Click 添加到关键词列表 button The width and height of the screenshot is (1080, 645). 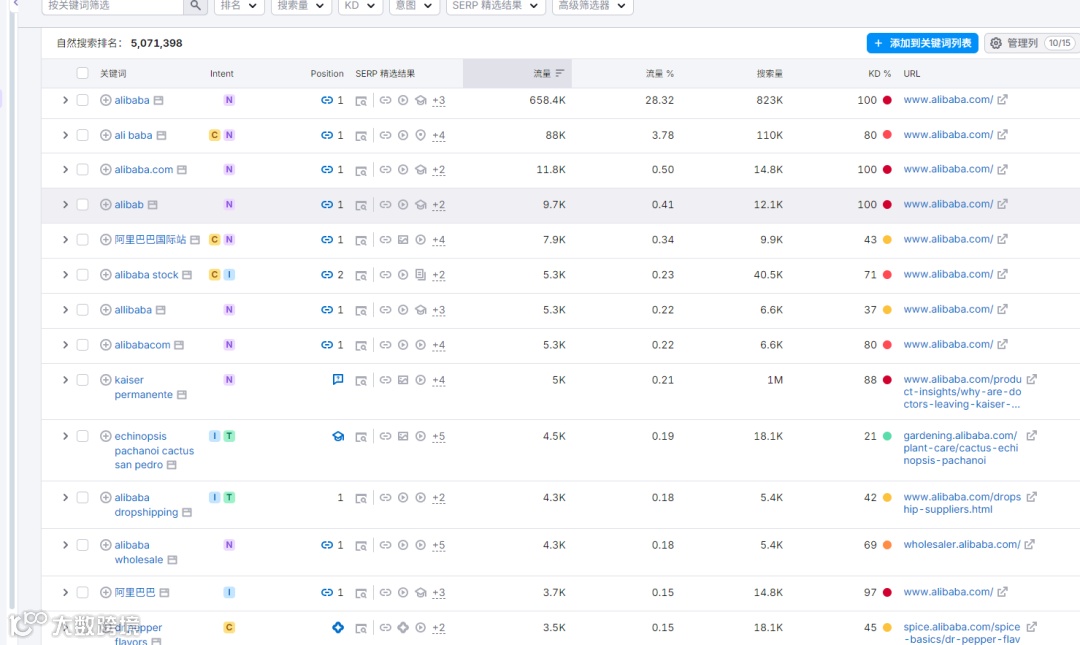[922, 43]
